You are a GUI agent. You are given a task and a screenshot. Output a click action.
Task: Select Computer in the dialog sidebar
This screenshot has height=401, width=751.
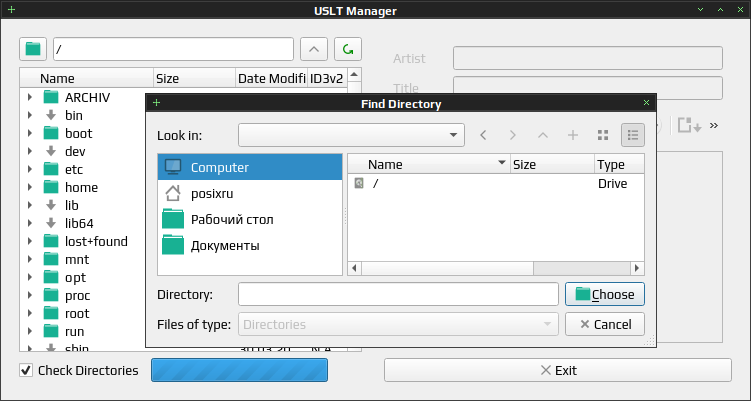(x=250, y=167)
